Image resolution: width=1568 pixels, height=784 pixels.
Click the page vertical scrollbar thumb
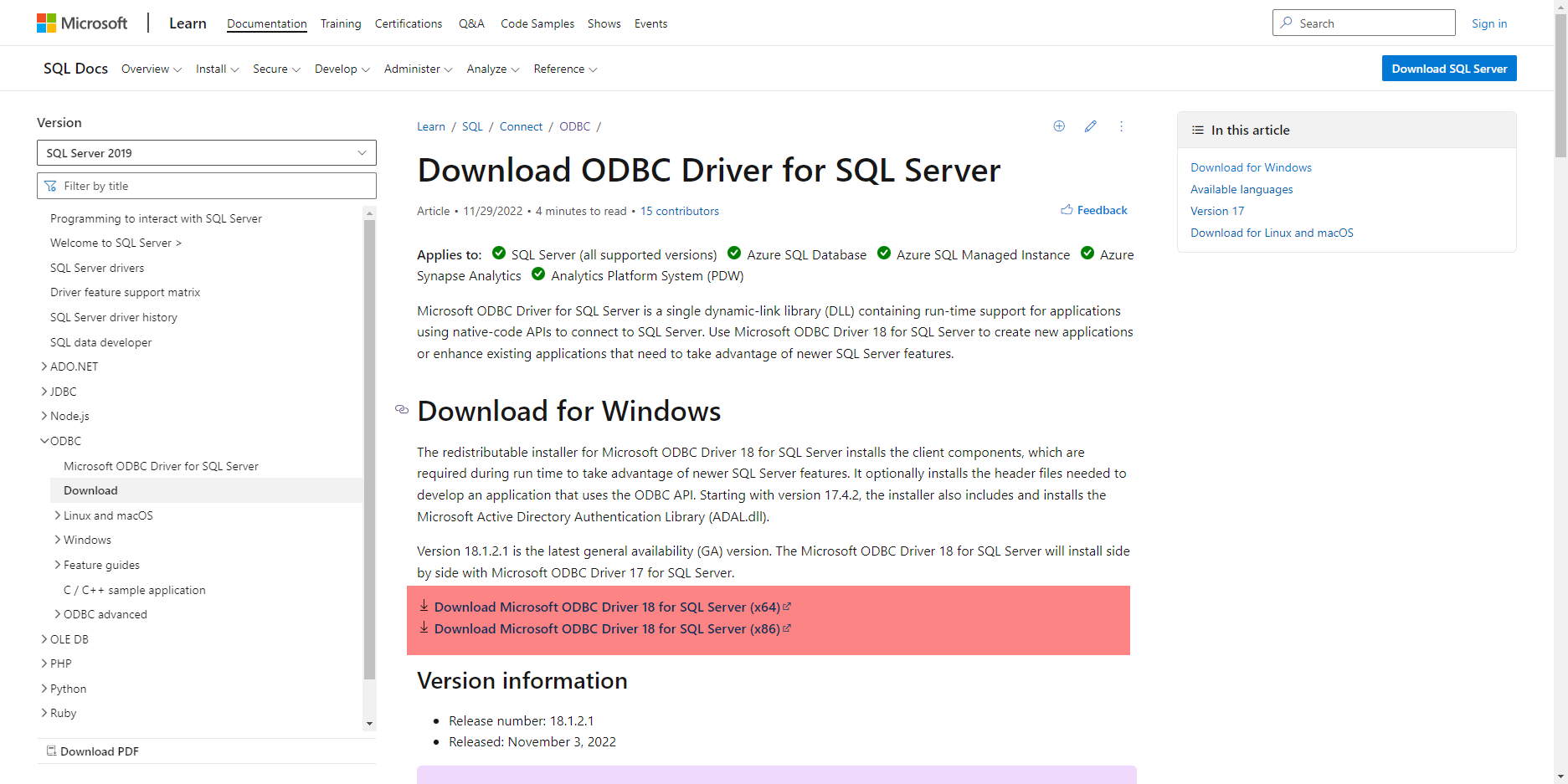pos(1560,86)
